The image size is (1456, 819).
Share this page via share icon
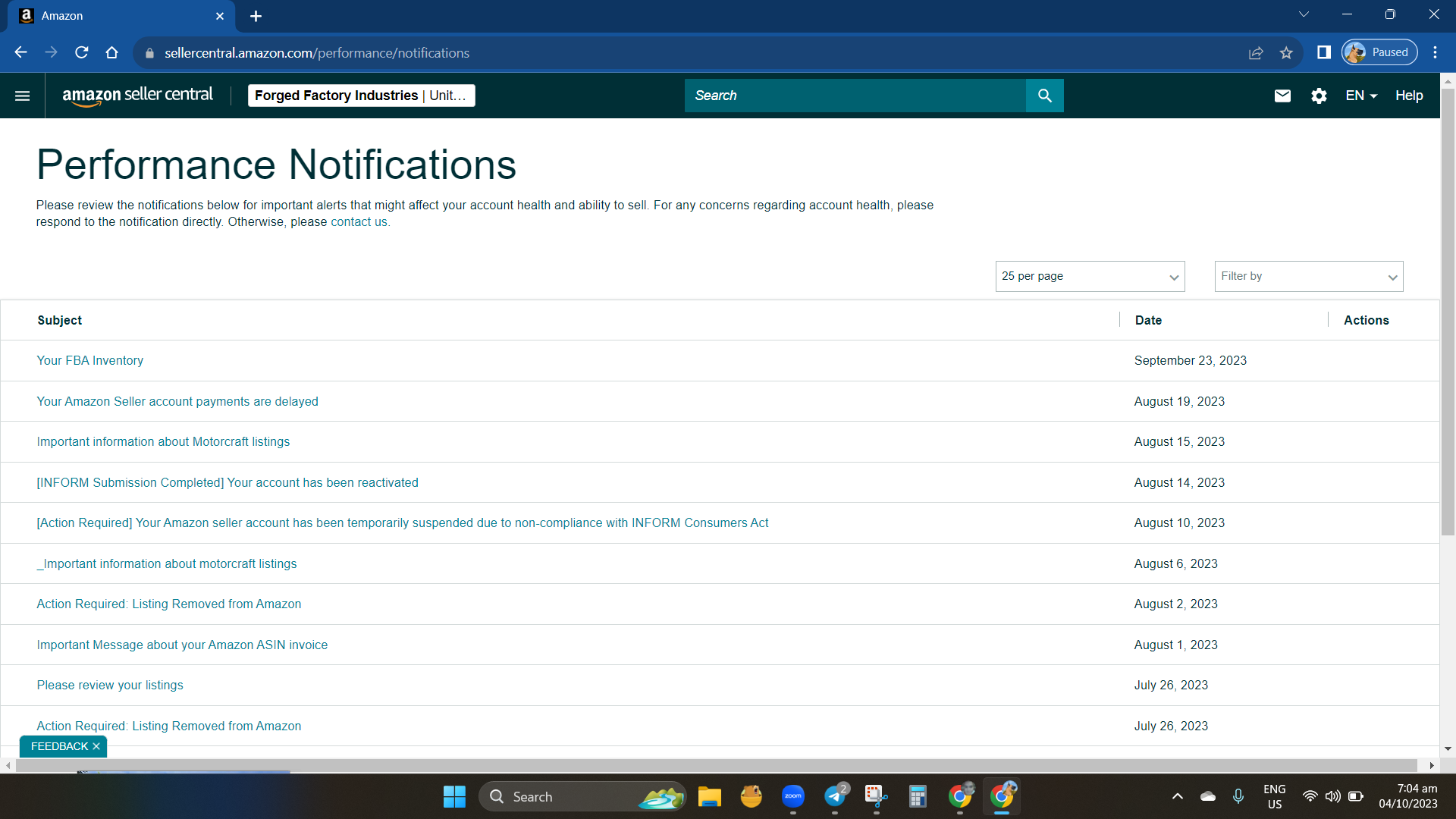[x=1256, y=52]
